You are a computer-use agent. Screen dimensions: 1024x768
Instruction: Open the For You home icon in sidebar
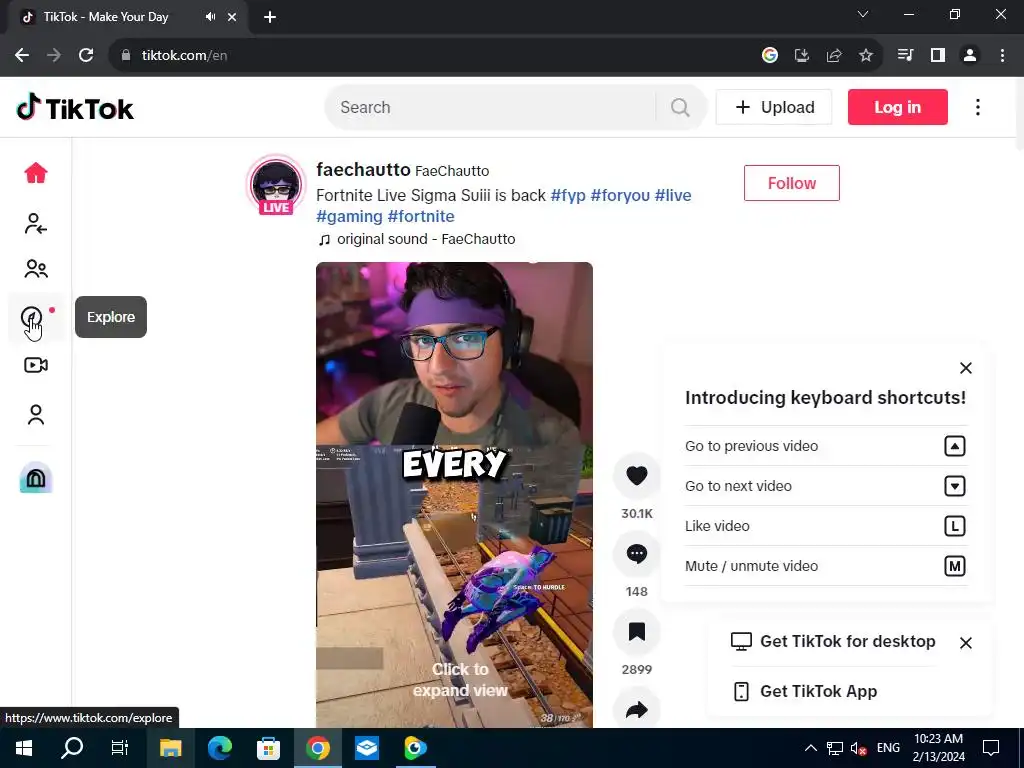[36, 173]
